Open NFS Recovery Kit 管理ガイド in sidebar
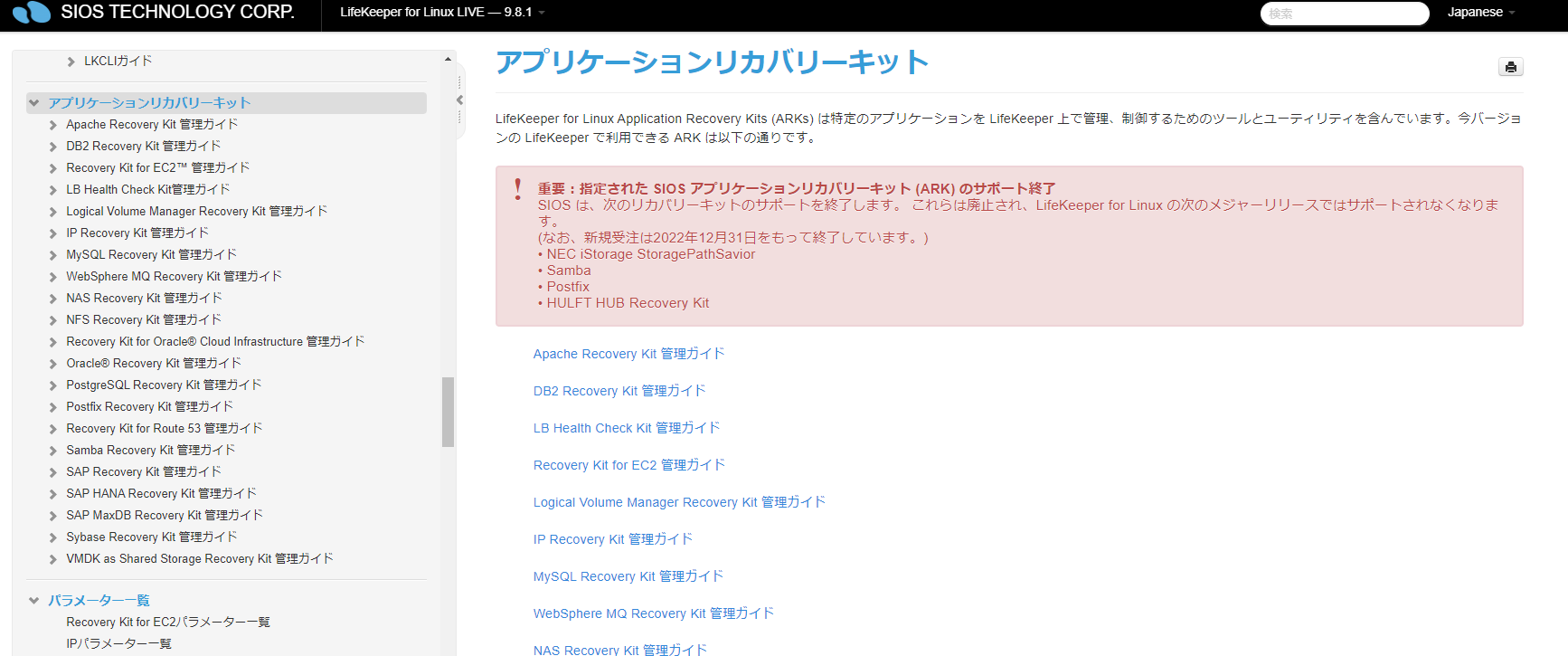 [144, 319]
